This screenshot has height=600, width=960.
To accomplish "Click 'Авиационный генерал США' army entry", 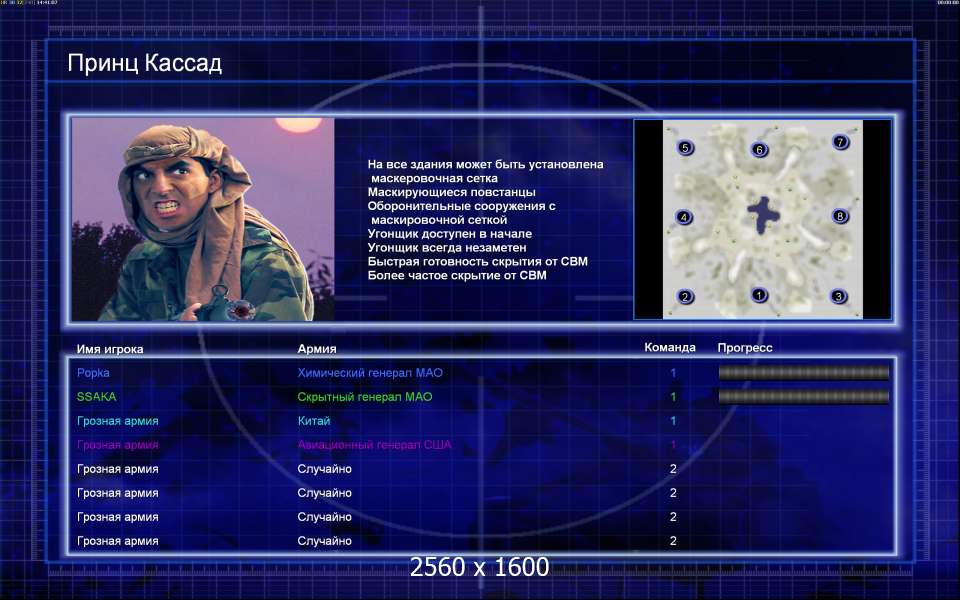I will [x=374, y=445].
